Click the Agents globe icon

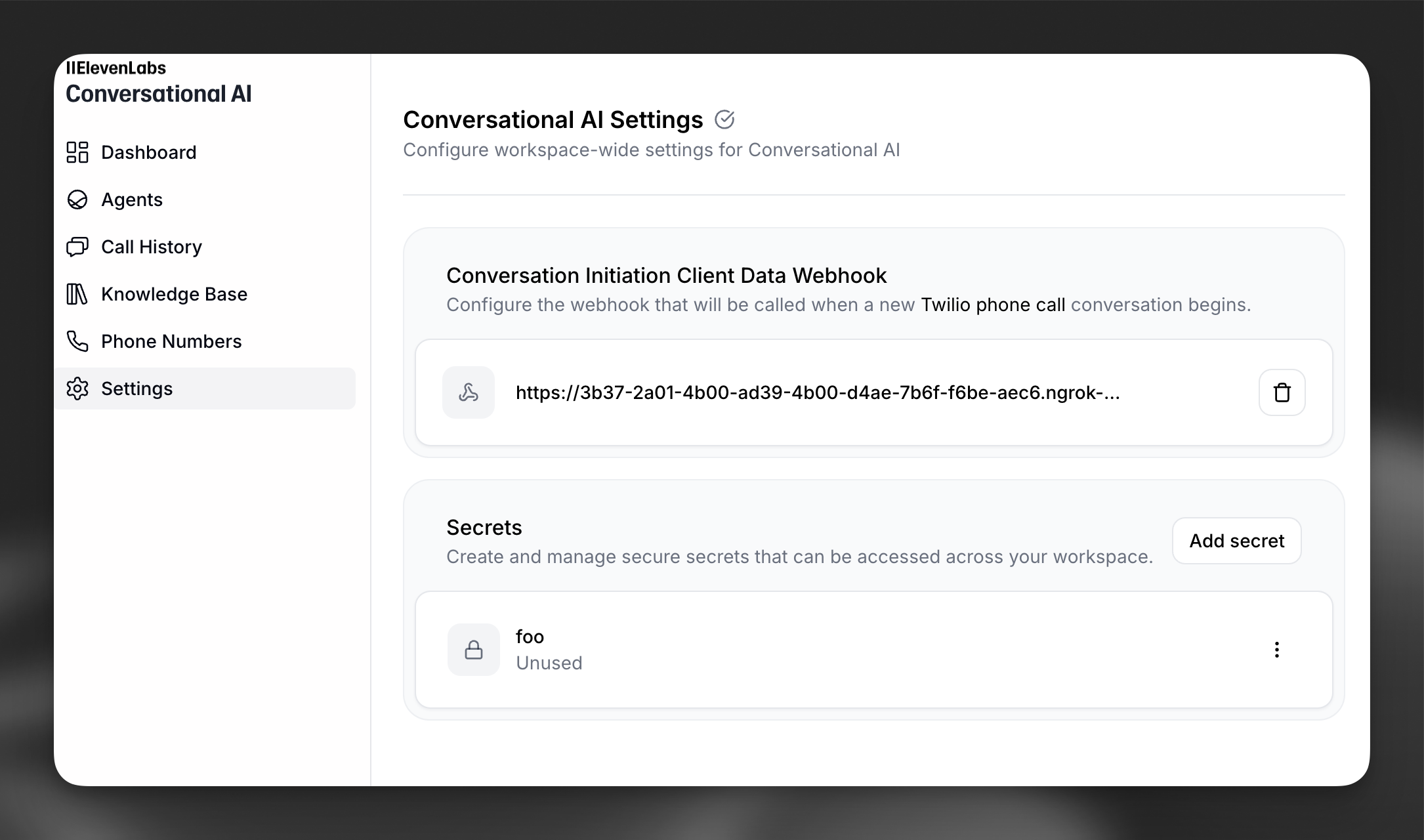(77, 199)
